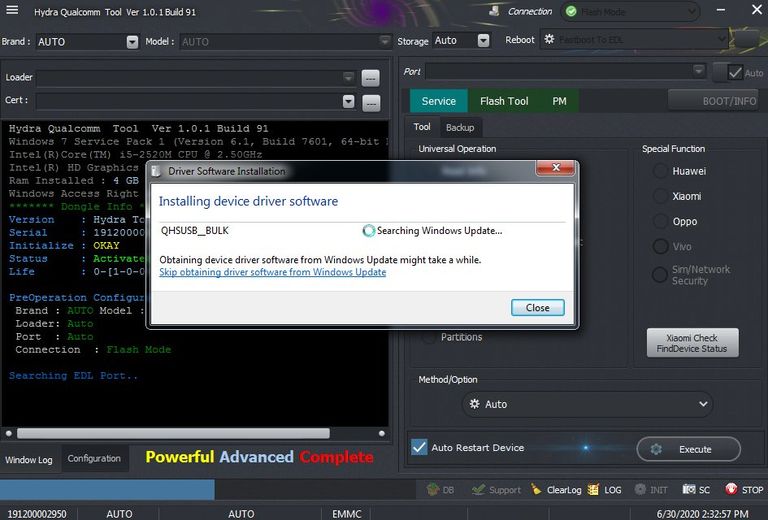Open the Reboot mode dropdown

coord(721,39)
